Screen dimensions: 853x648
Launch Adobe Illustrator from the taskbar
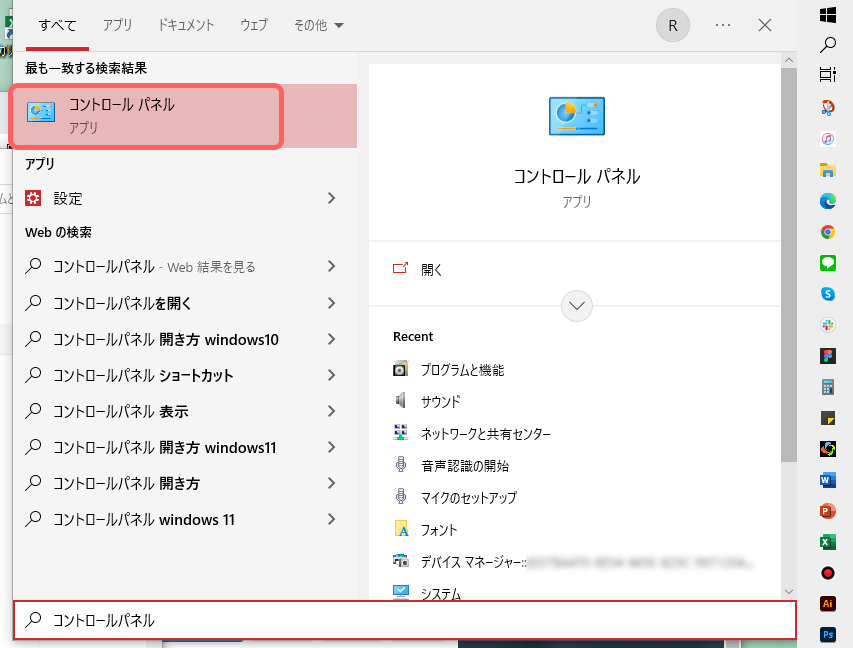click(827, 604)
